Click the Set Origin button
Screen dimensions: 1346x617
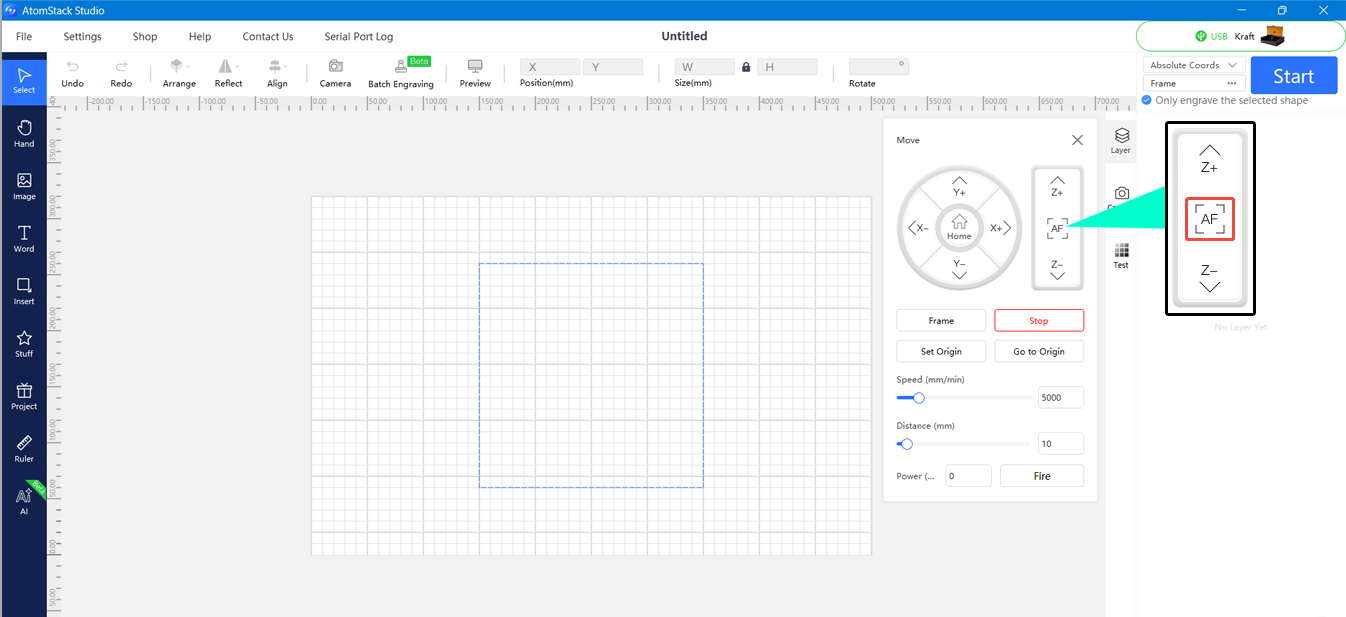[x=941, y=351]
